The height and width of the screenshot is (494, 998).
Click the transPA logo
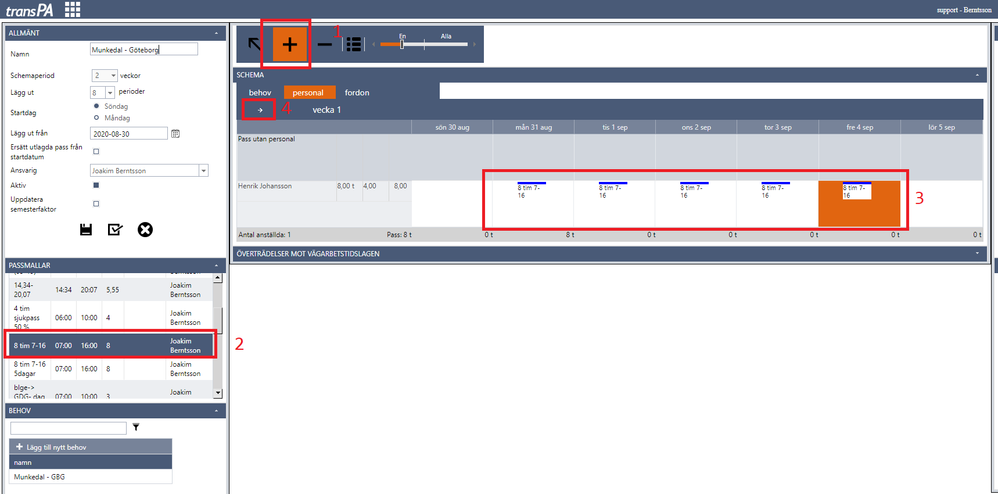pos(31,10)
